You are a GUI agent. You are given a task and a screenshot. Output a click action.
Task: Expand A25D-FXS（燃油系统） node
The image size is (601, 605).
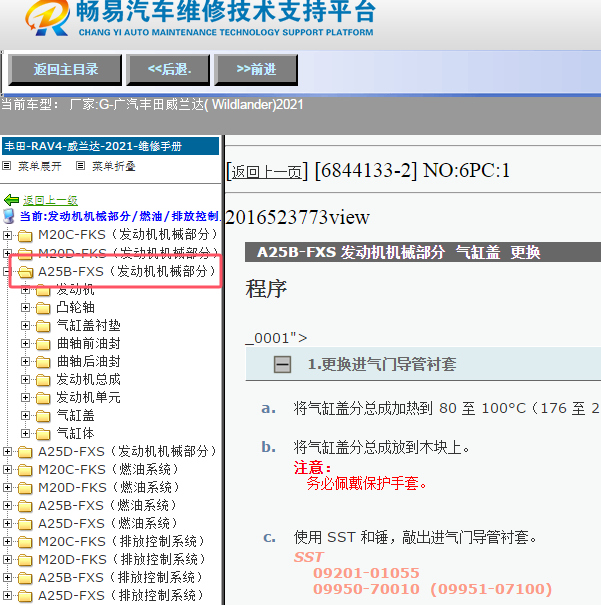coord(7,524)
